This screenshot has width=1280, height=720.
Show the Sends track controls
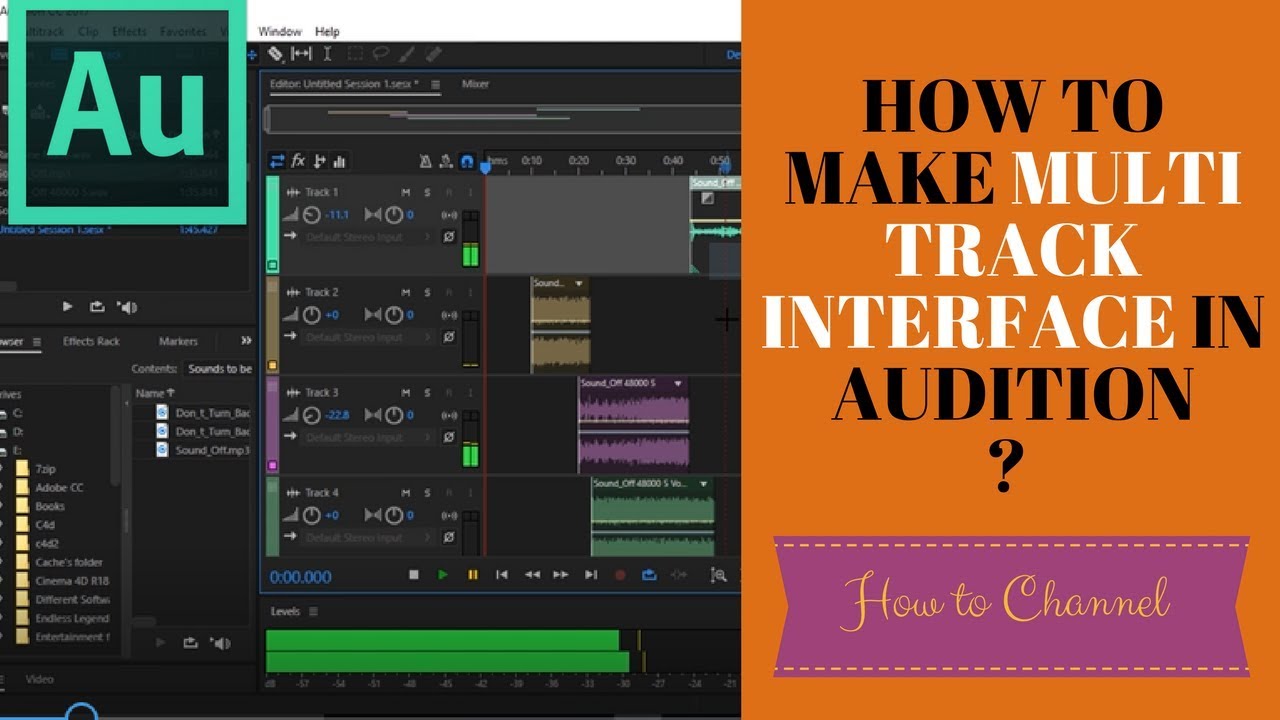point(320,161)
